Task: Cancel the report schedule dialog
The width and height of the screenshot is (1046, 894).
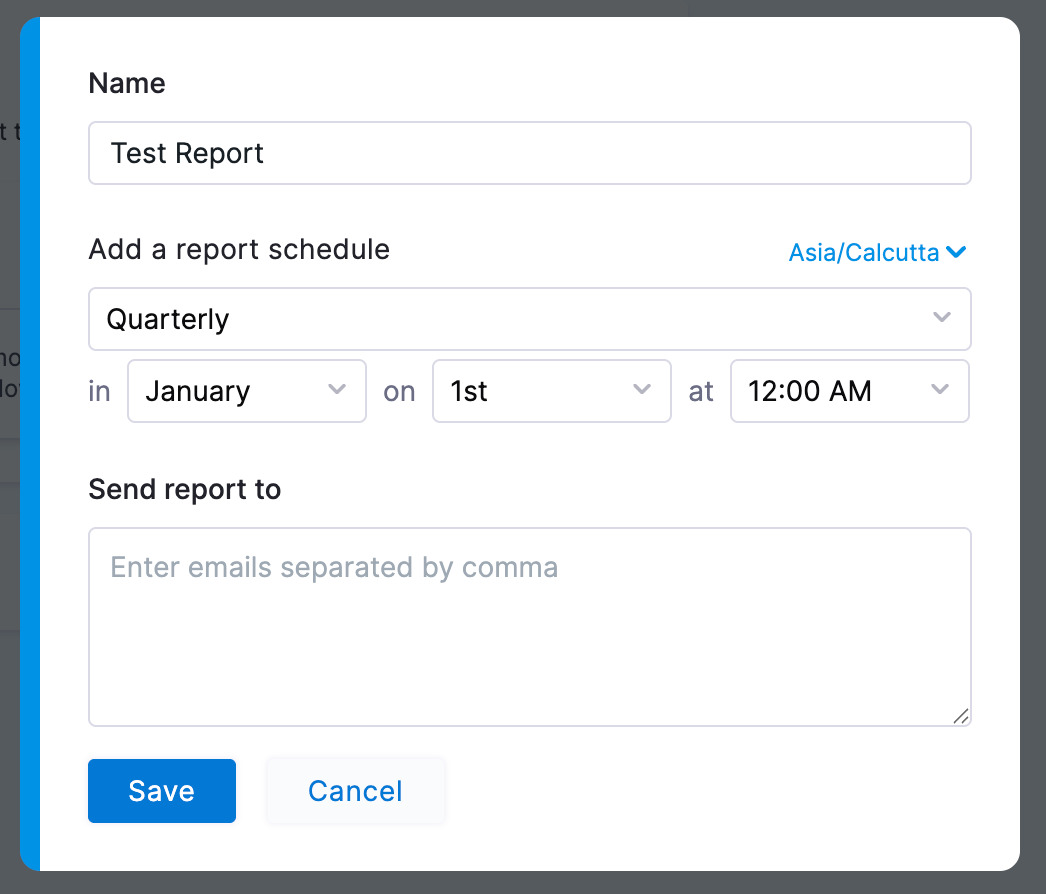Action: coord(355,791)
